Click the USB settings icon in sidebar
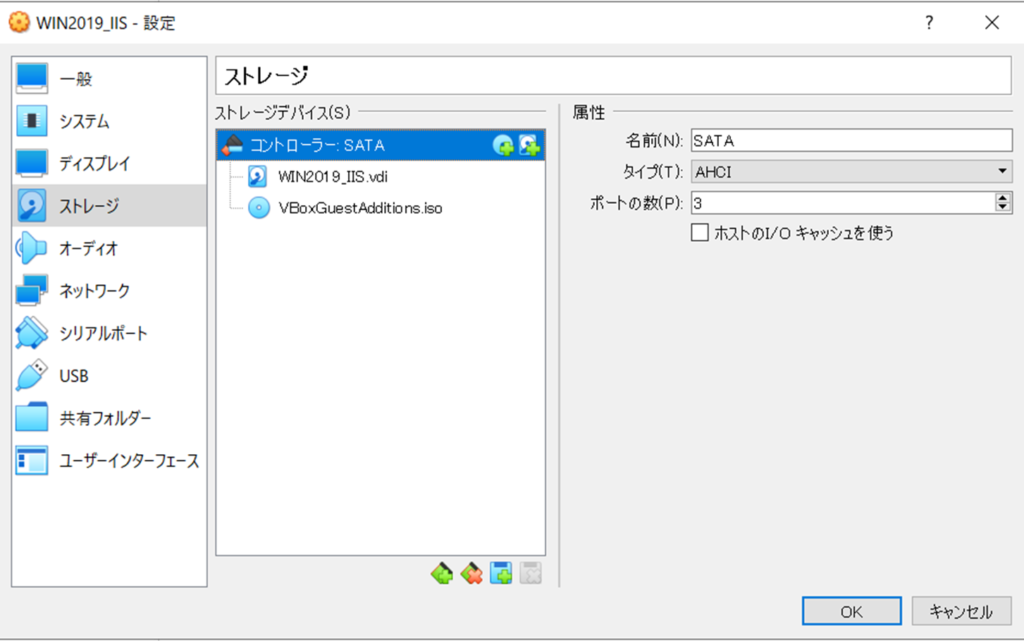Image resolution: width=1024 pixels, height=641 pixels. (x=32, y=376)
